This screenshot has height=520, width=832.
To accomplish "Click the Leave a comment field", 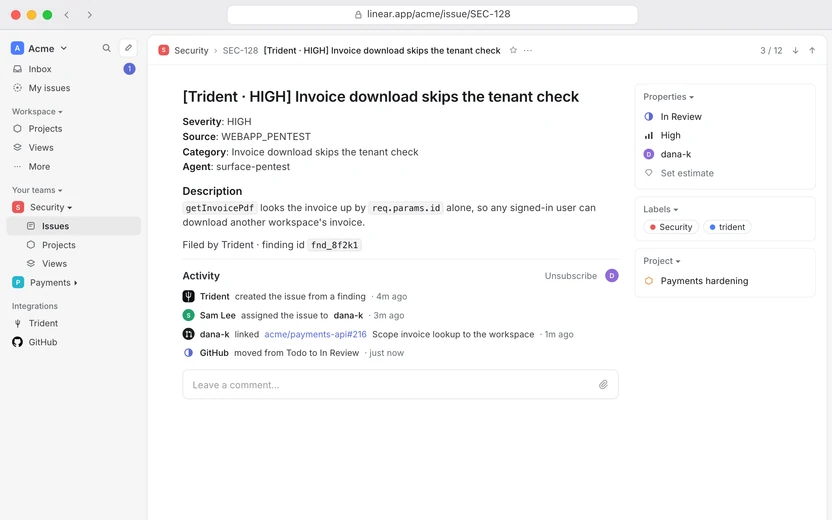I will (x=400, y=385).
